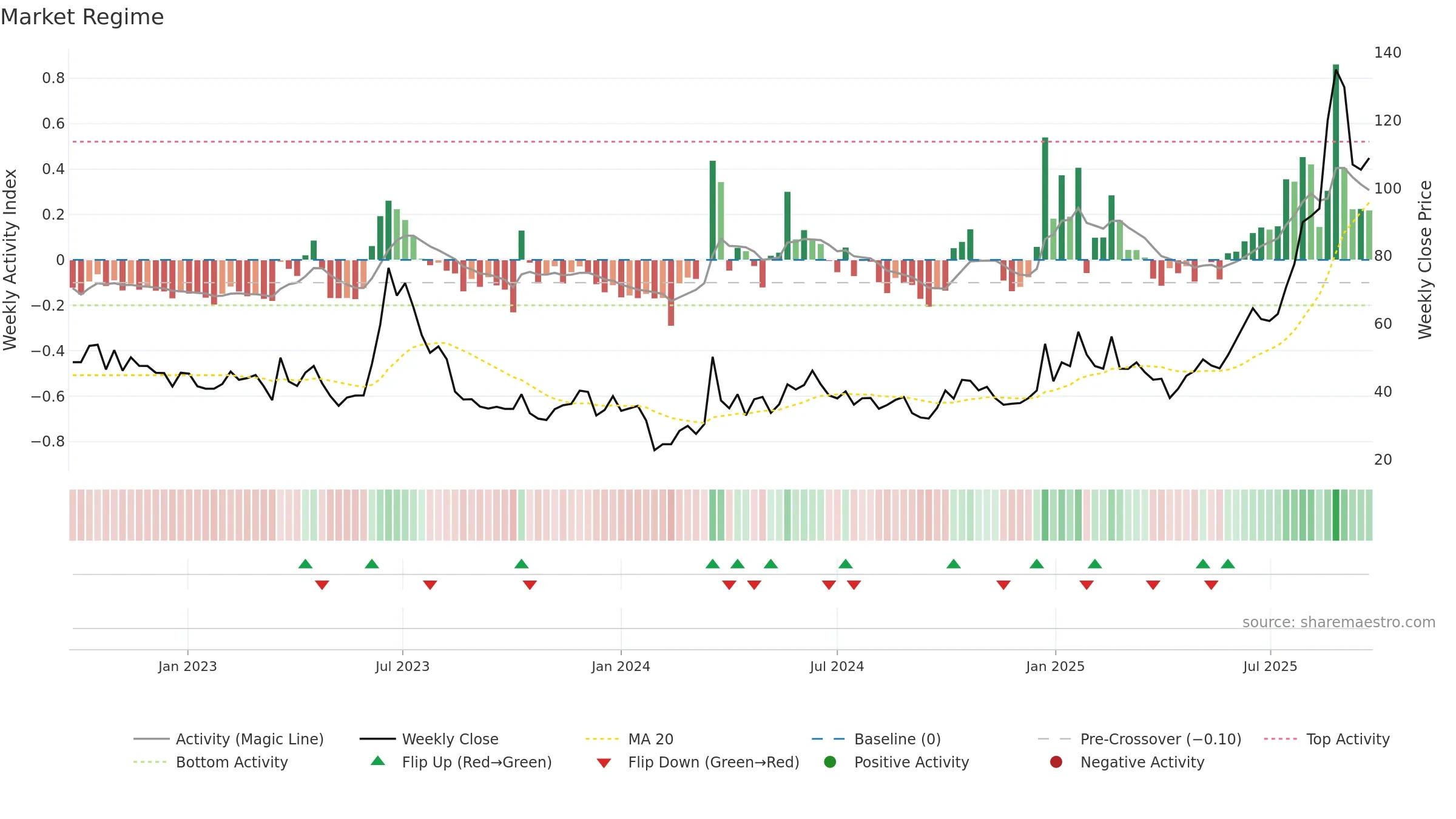Click the Flip Down red triangle legend icon
Screen dimensions: 1456x819
[x=604, y=763]
